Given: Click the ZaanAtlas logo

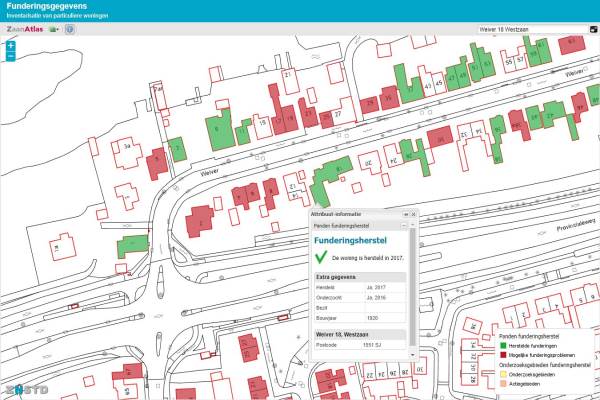Looking at the screenshot, I should pos(24,30).
